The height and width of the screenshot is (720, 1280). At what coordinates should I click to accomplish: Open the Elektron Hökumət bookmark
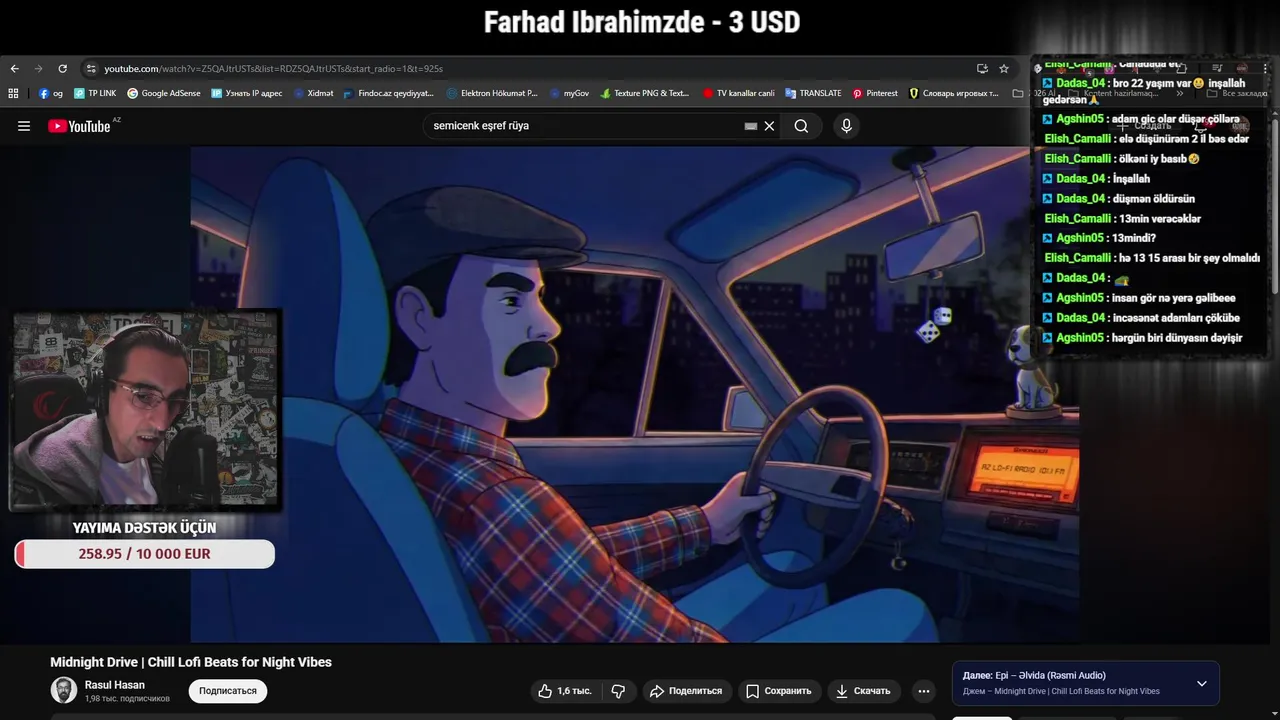point(491,93)
